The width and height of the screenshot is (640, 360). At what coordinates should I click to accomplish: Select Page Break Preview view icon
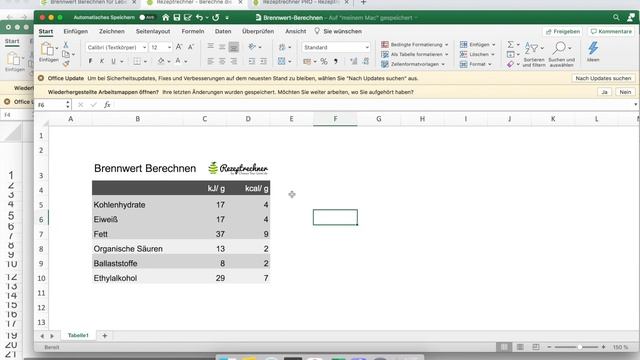pyautogui.click(x=536, y=347)
